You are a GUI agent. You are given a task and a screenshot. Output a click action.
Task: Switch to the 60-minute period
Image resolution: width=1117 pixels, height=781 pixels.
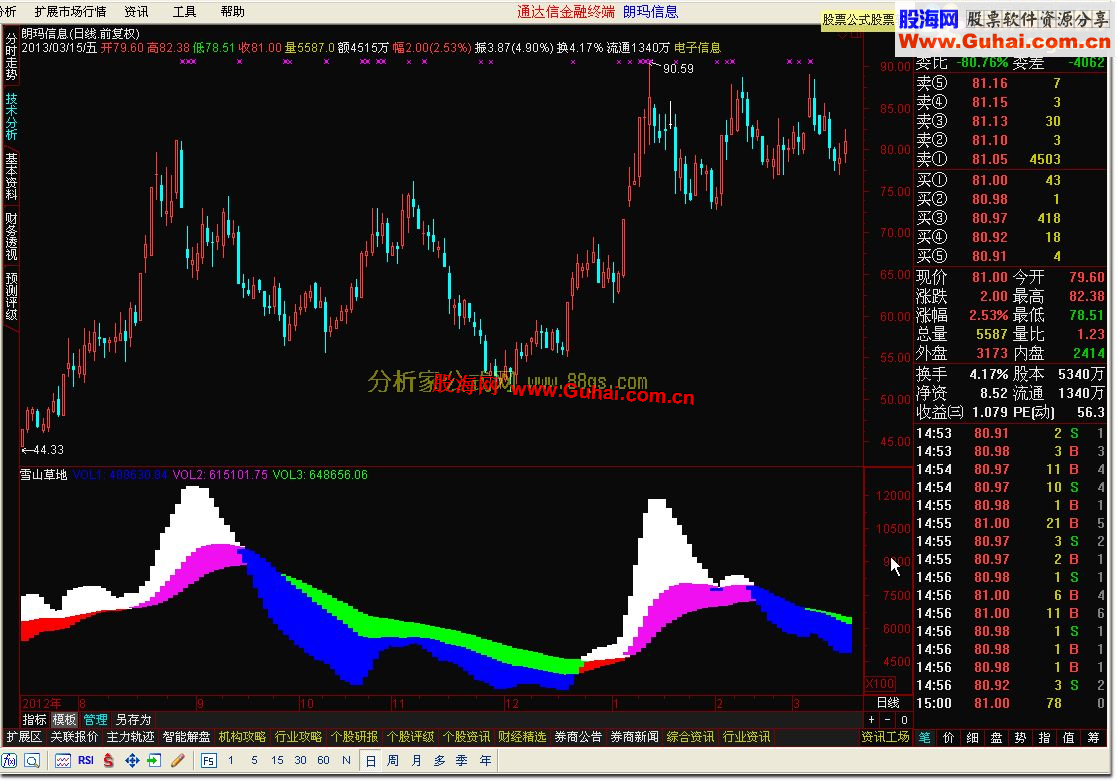click(x=323, y=760)
